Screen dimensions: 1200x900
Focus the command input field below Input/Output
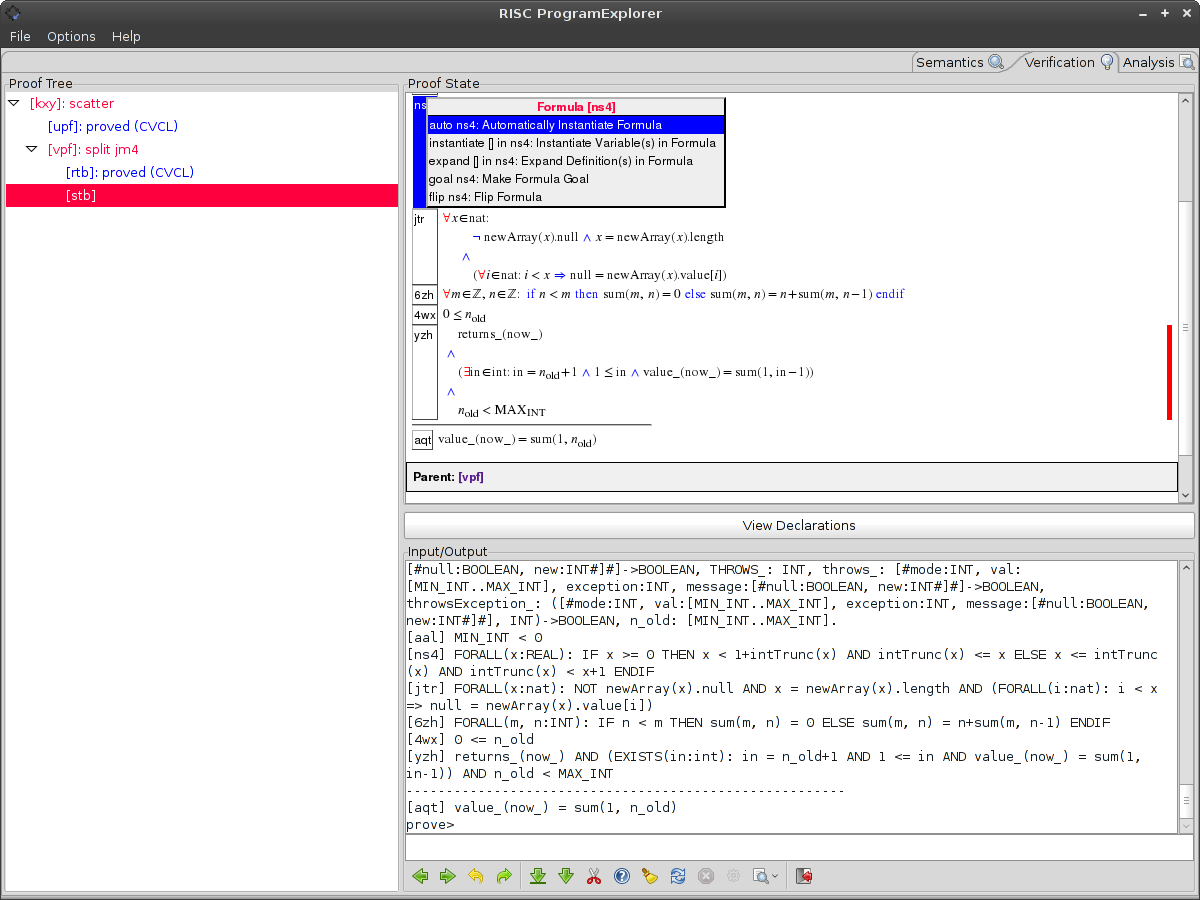[x=799, y=848]
